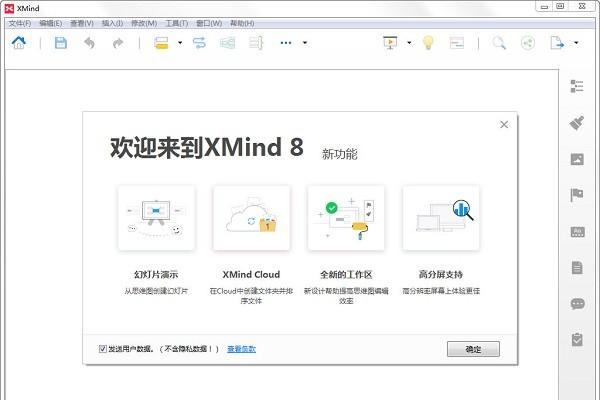The width and height of the screenshot is (600, 400).
Task: Select the 幻灯片演示 feature thumbnail
Action: click(x=156, y=218)
